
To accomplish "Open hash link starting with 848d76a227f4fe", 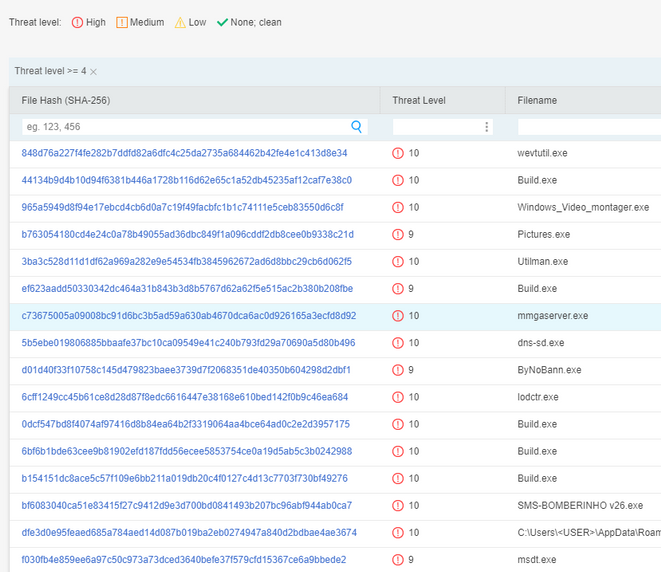I will tap(184, 153).
